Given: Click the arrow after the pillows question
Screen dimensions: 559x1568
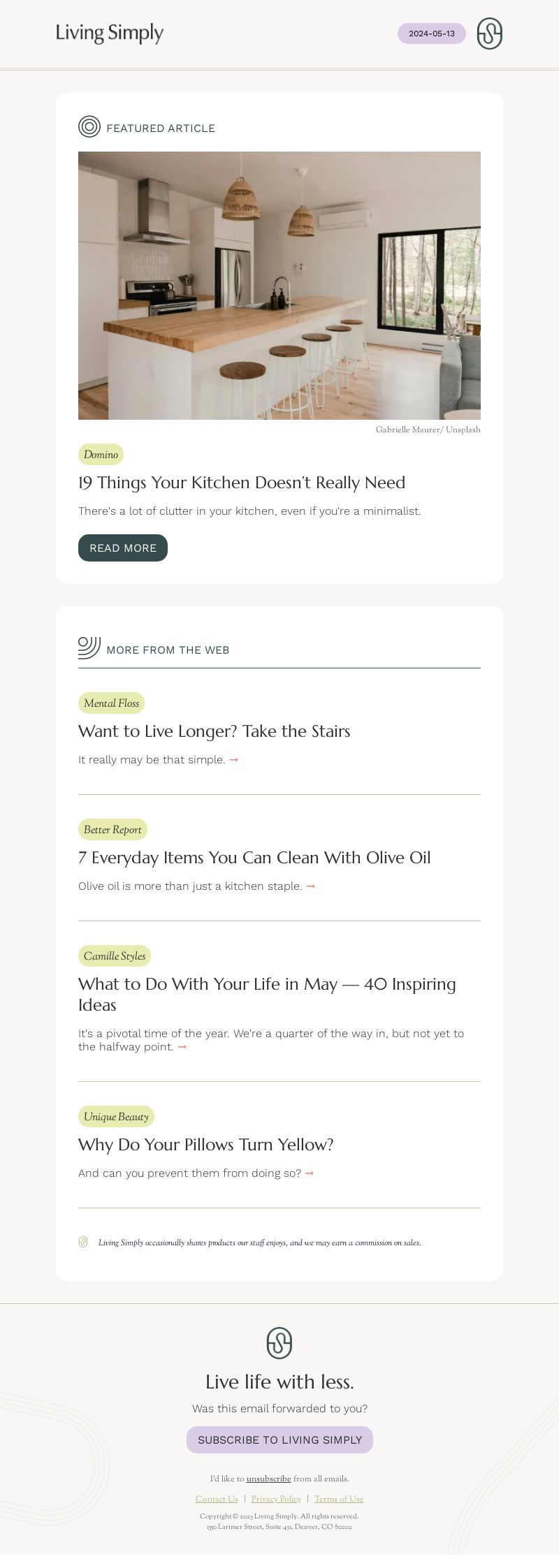Looking at the screenshot, I should click(x=310, y=1173).
